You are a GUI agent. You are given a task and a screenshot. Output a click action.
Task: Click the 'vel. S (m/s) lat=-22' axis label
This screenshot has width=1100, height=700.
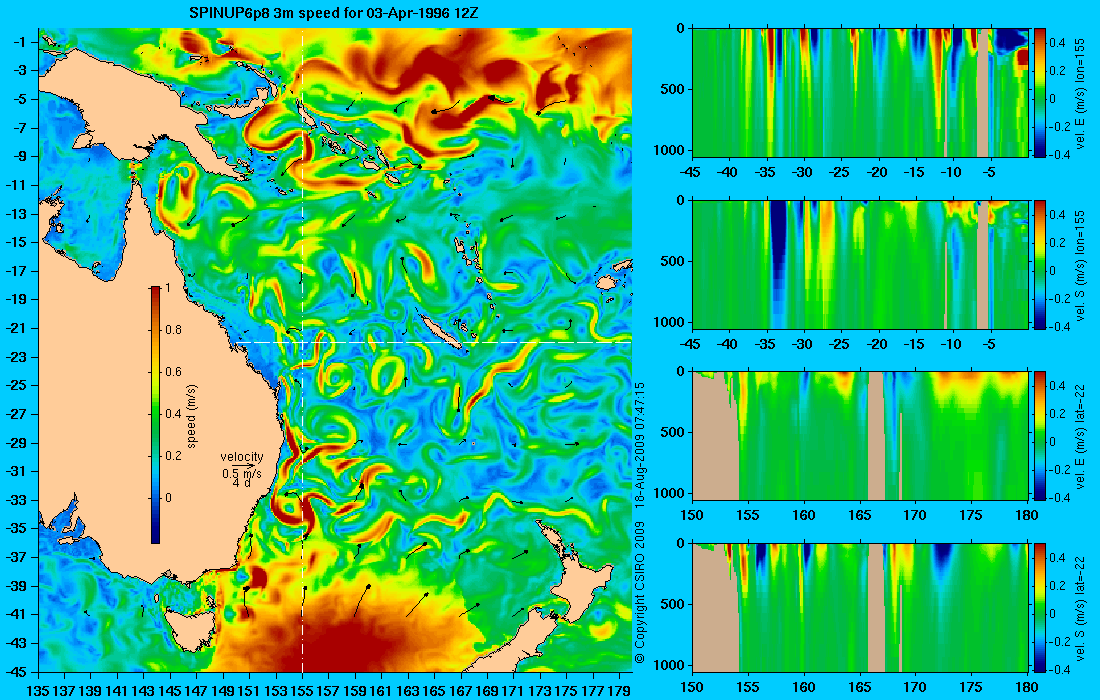[1080, 607]
